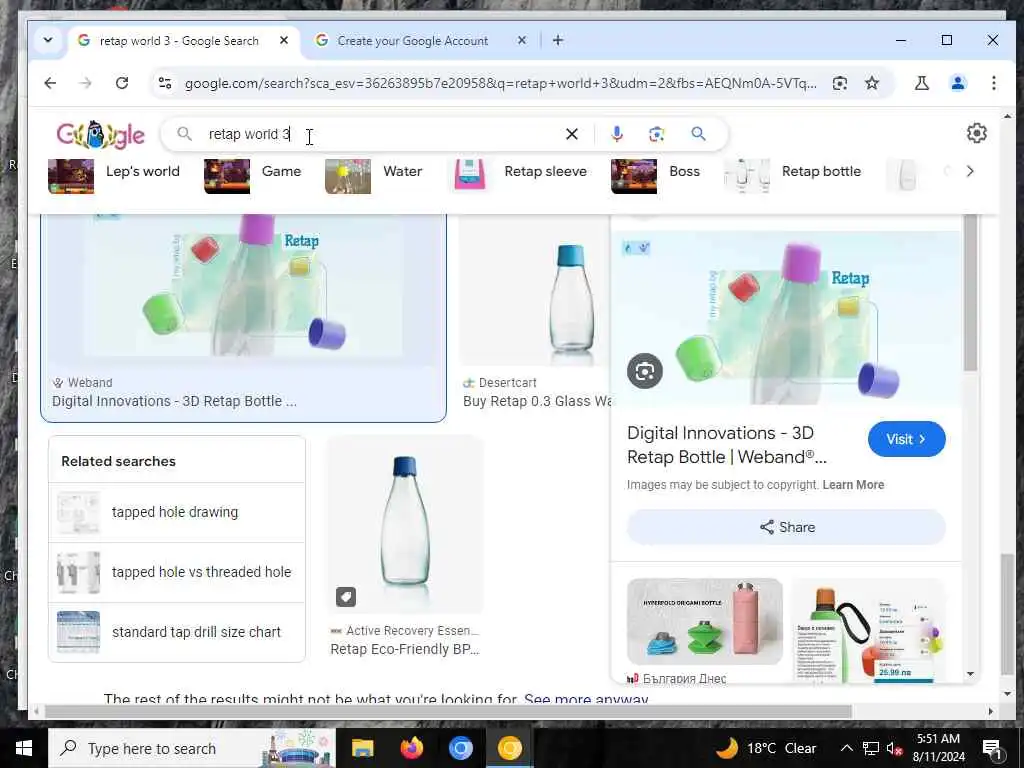
Task: Search by image with camera icon
Action: pyautogui.click(x=656, y=134)
